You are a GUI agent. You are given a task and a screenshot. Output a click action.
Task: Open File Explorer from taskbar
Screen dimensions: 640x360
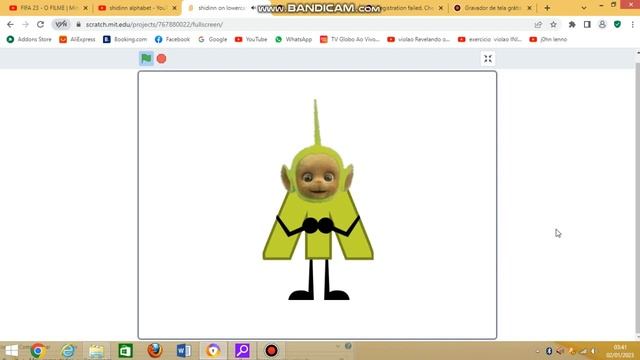(x=97, y=351)
